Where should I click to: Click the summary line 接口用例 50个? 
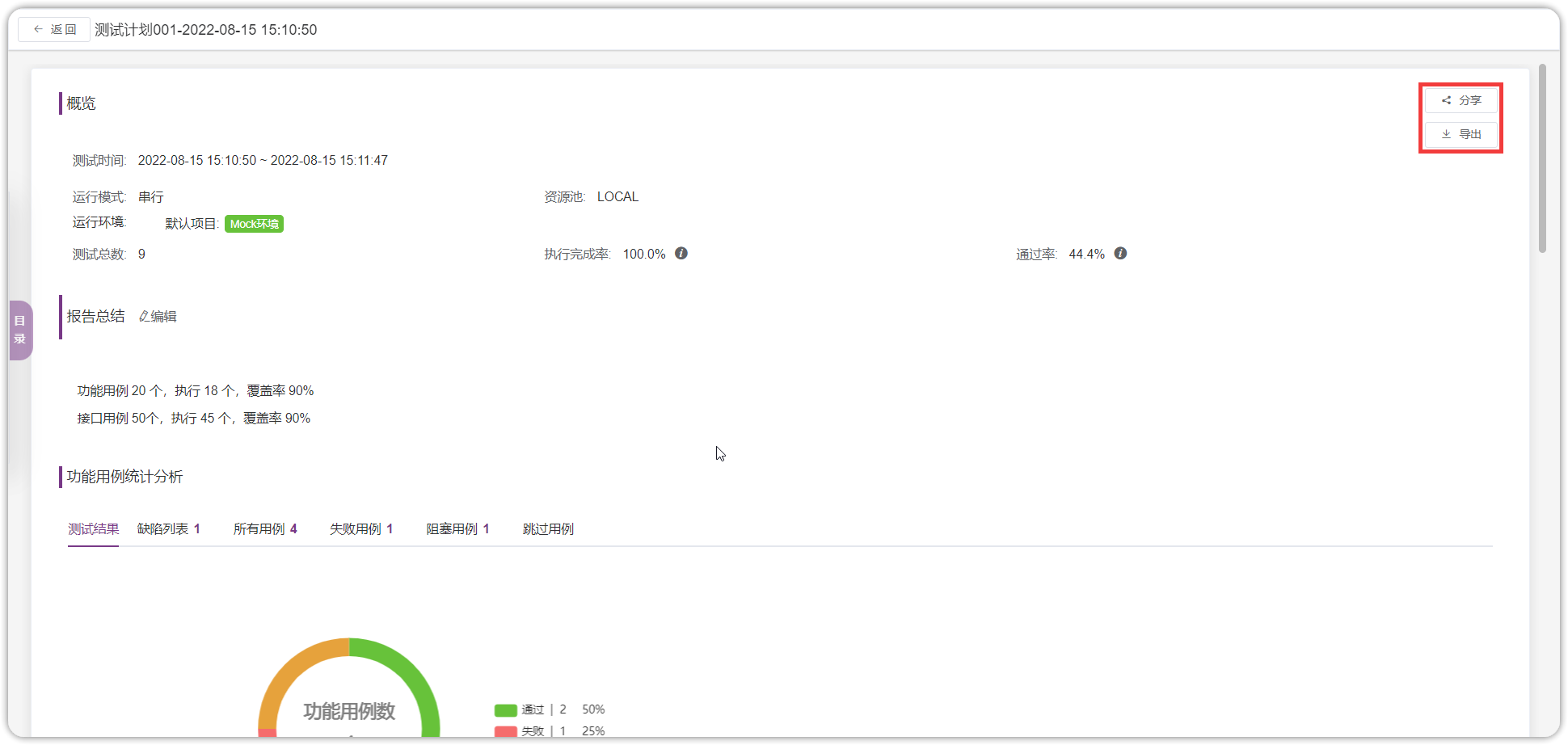coord(194,419)
